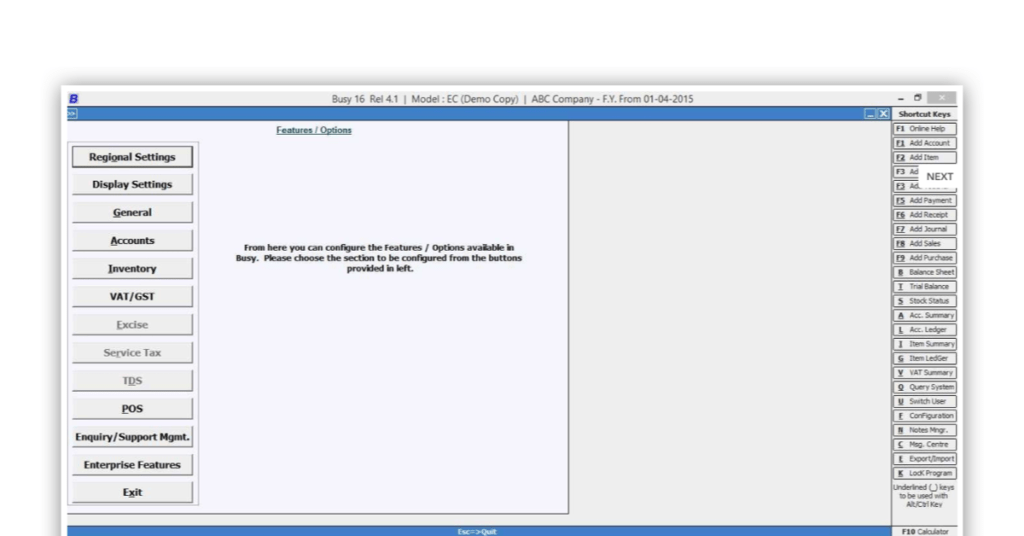Click the F7 Add Journal shortcut
Screen dimensions: 1024x536
coord(925,229)
